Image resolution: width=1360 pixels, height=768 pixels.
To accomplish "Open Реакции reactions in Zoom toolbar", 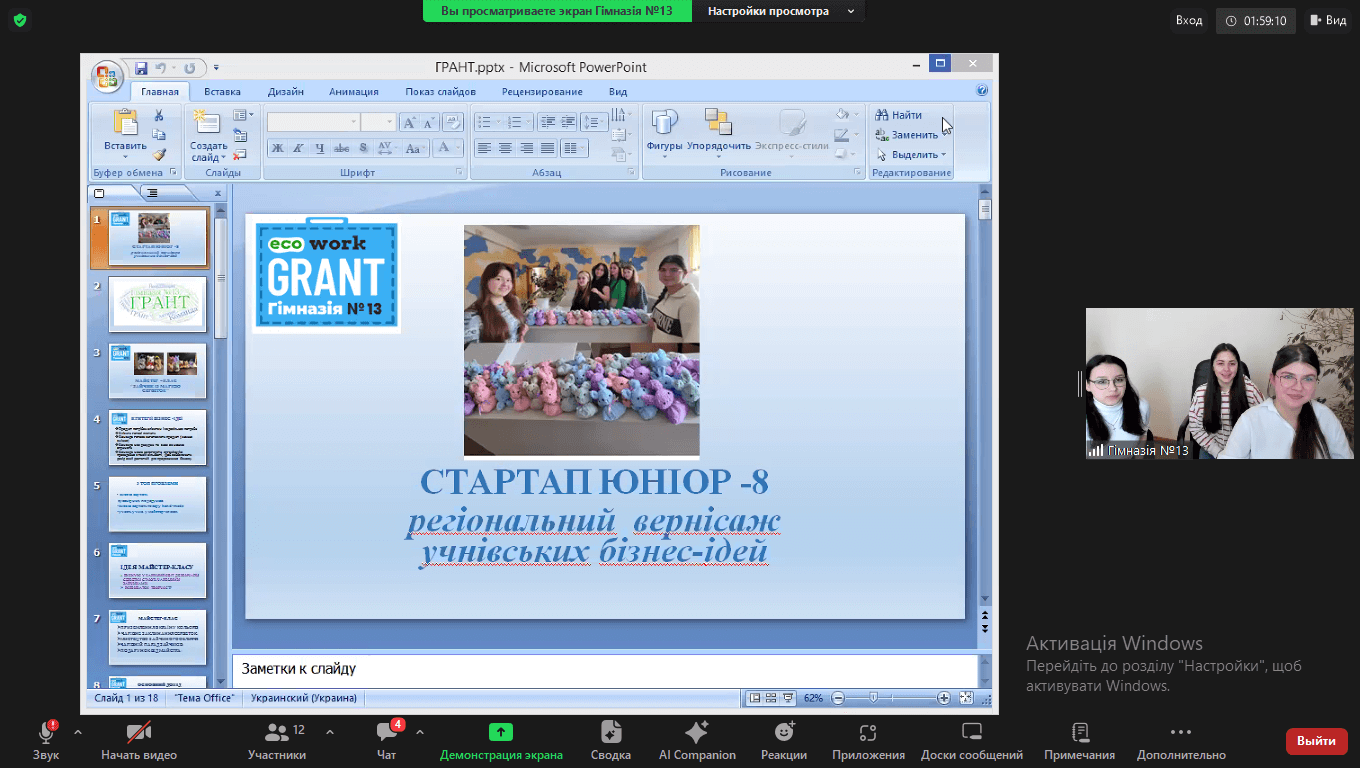I will 784,741.
